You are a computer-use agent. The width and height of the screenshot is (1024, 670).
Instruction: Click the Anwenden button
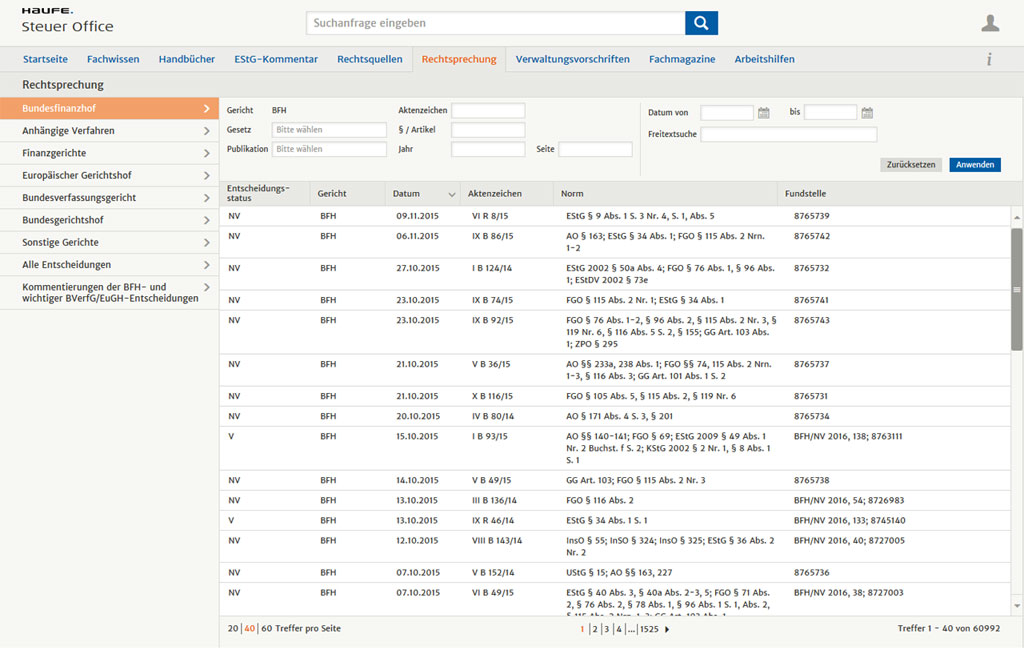974,165
